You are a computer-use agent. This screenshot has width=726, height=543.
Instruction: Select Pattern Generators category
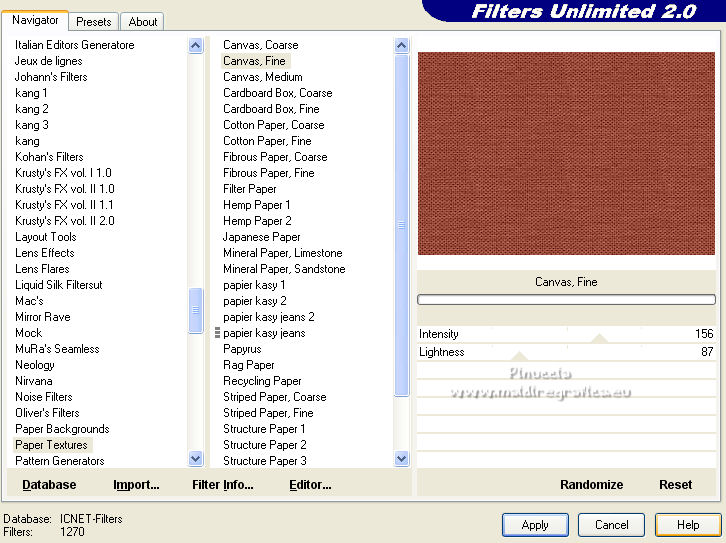click(x=60, y=461)
